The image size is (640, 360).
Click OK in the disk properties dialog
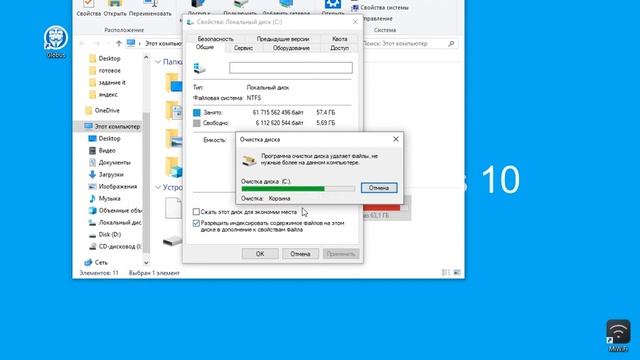[260, 253]
